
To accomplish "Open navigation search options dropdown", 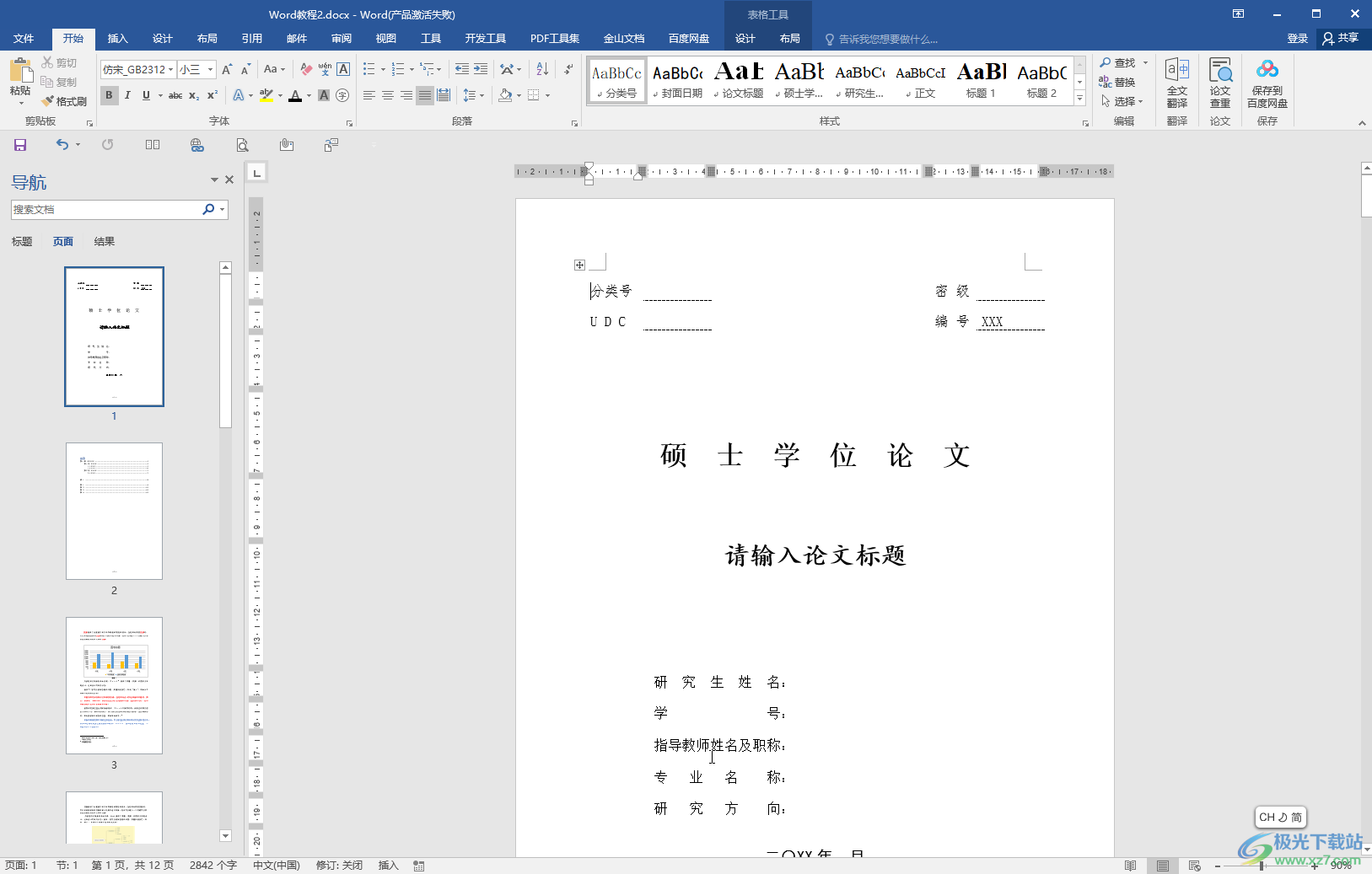I will [x=223, y=209].
